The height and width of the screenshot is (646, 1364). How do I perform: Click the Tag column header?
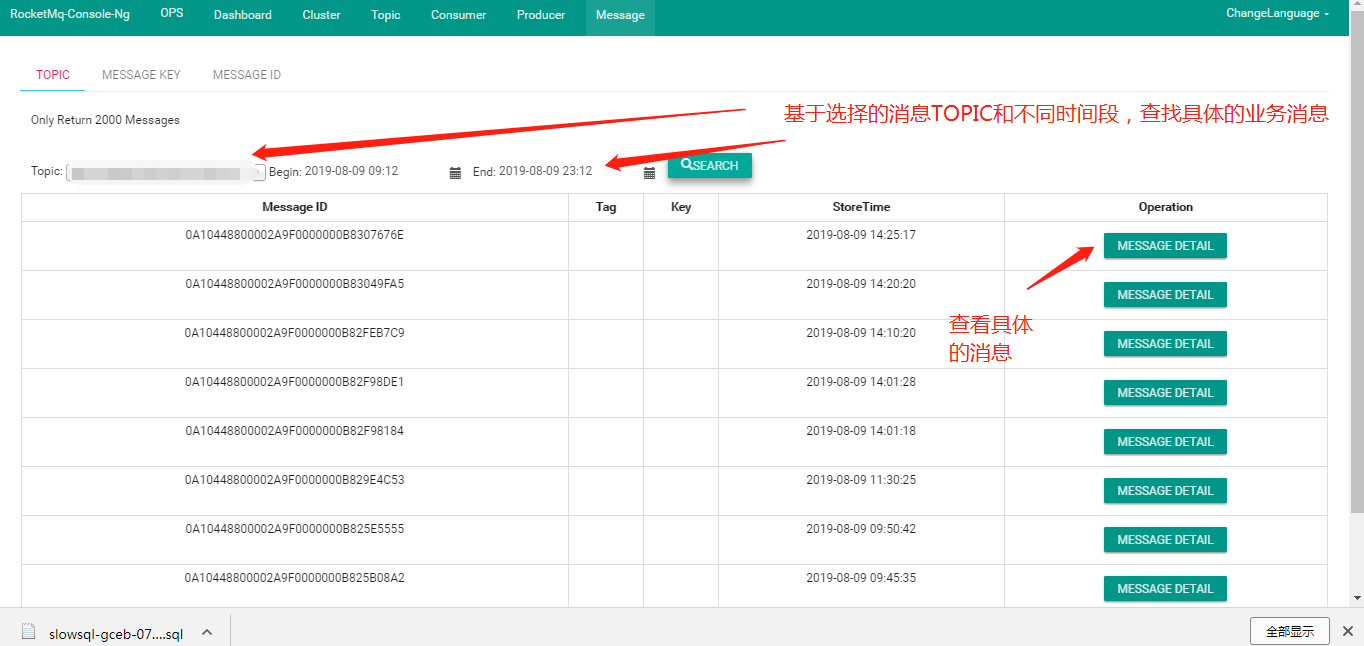click(x=606, y=207)
